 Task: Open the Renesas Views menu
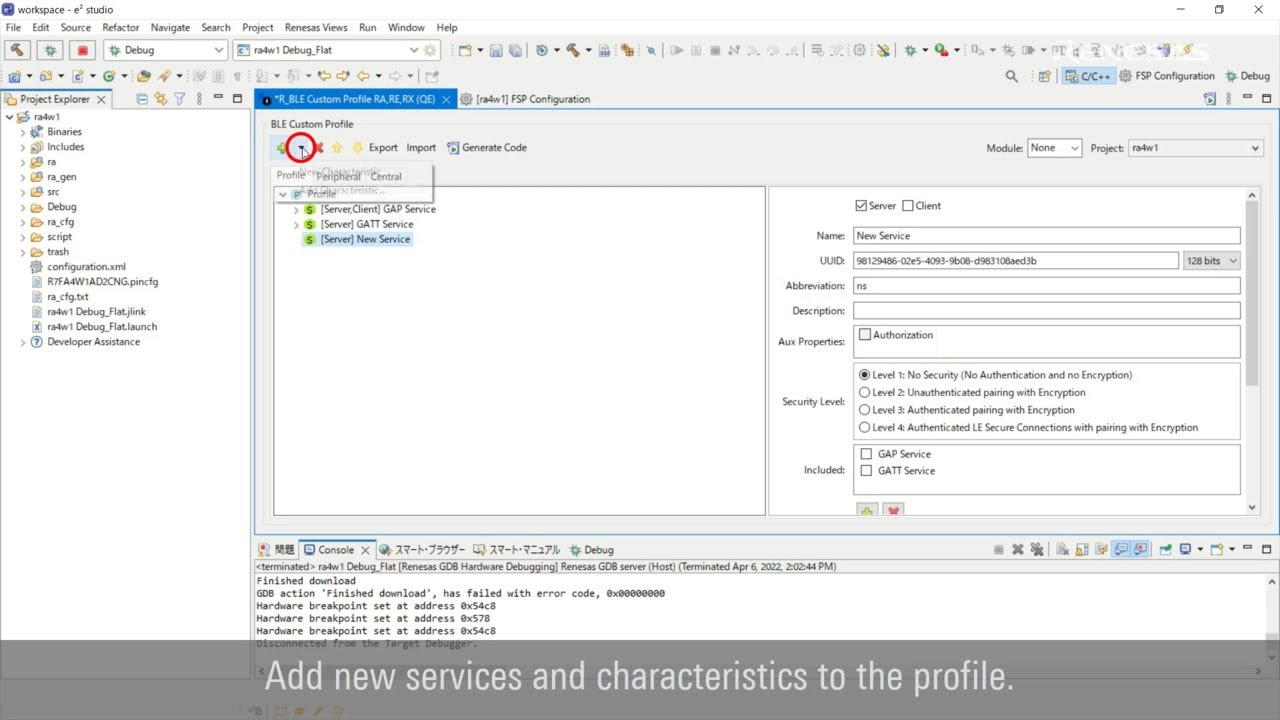316,28
